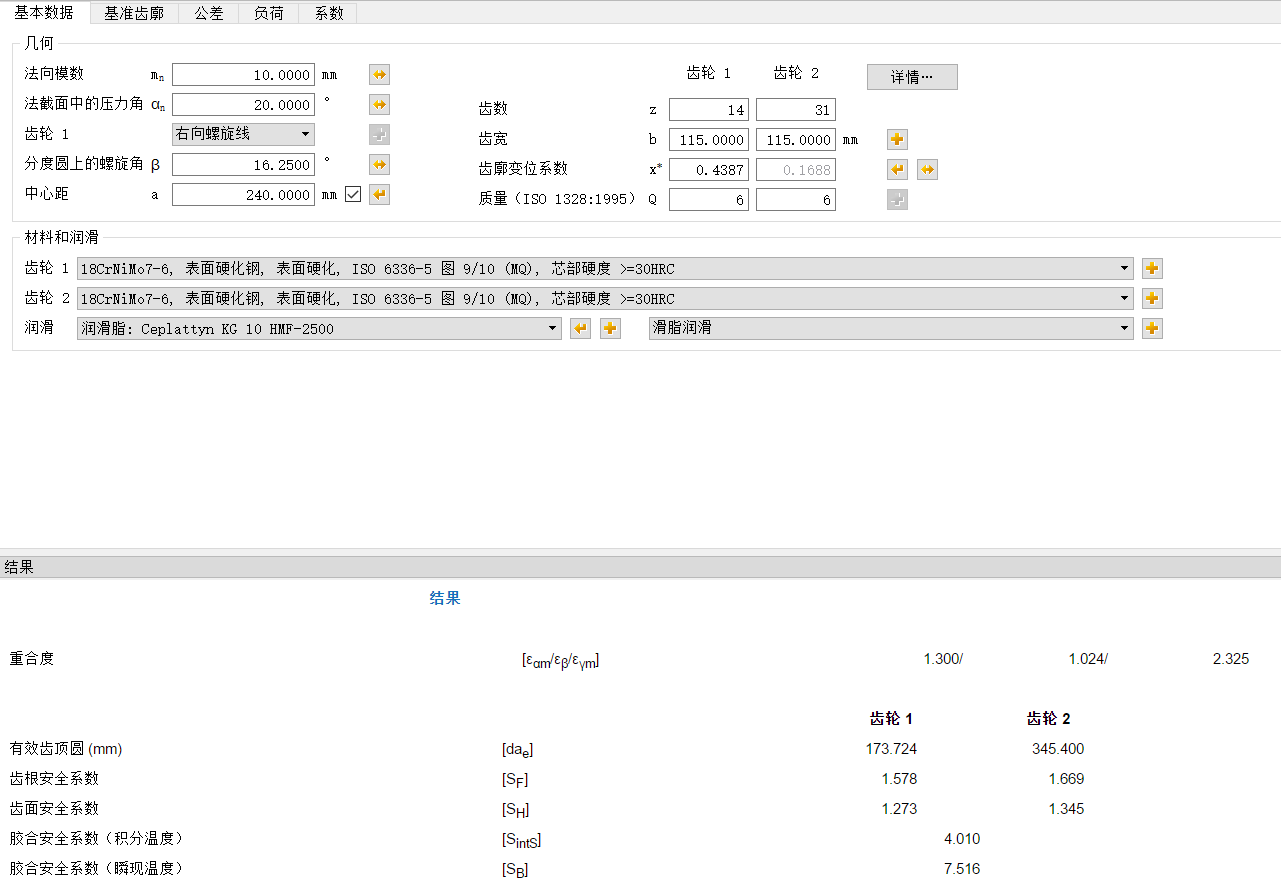Click the 有效齿顶圆 value 345.400
The height and width of the screenshot is (893, 1281).
click(x=1058, y=749)
